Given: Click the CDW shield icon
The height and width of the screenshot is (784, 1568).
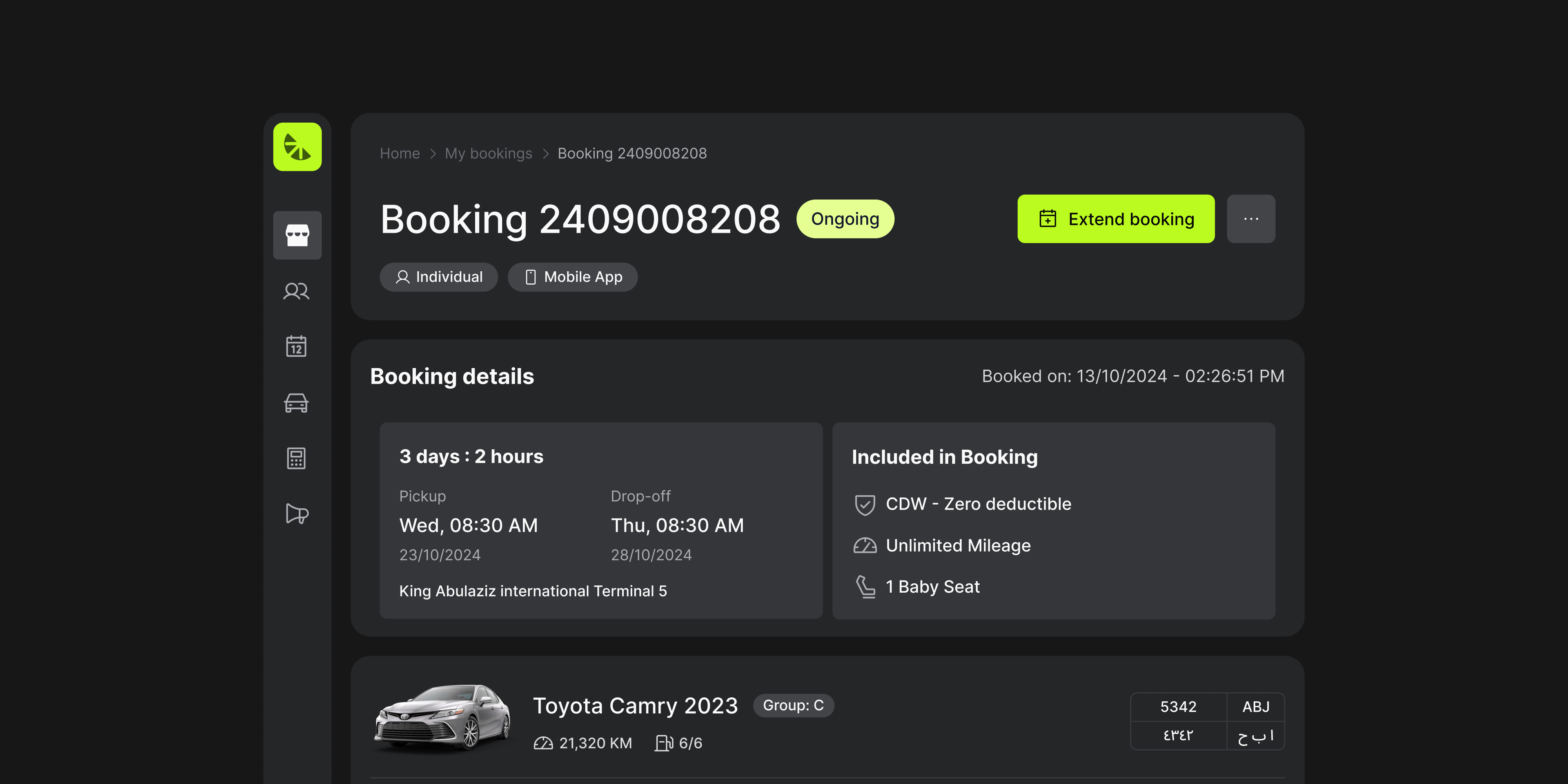Looking at the screenshot, I should [864, 505].
